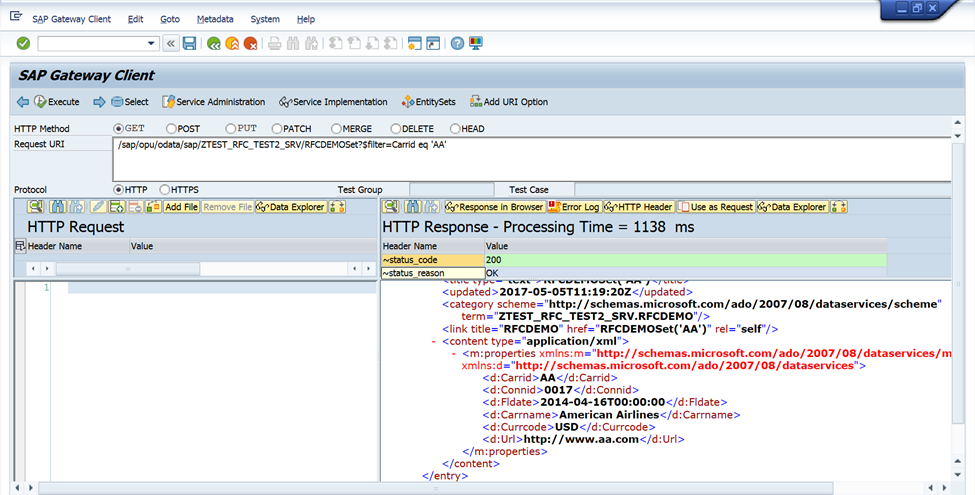The width and height of the screenshot is (975, 495).
Task: Open the Metadata menu
Action: (x=215, y=19)
